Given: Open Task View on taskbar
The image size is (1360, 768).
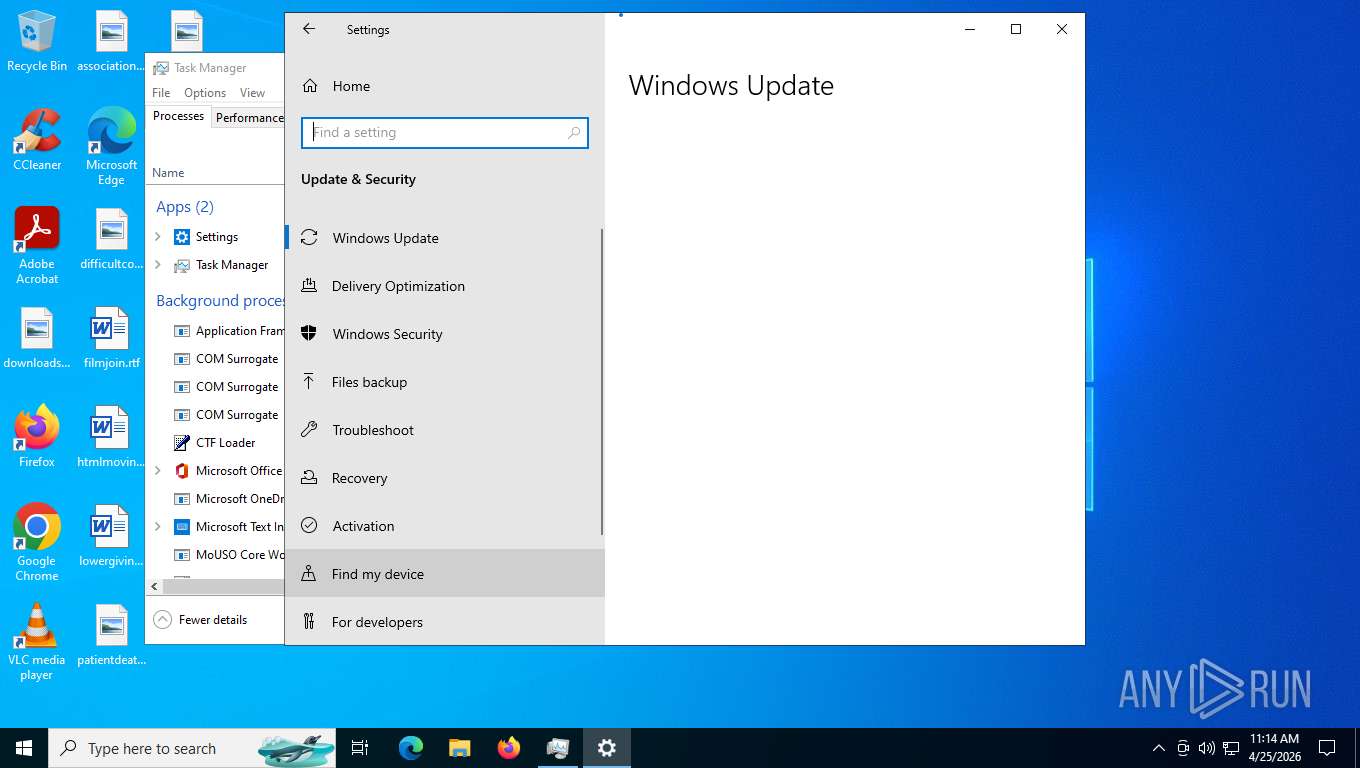Looking at the screenshot, I should tap(360, 748).
